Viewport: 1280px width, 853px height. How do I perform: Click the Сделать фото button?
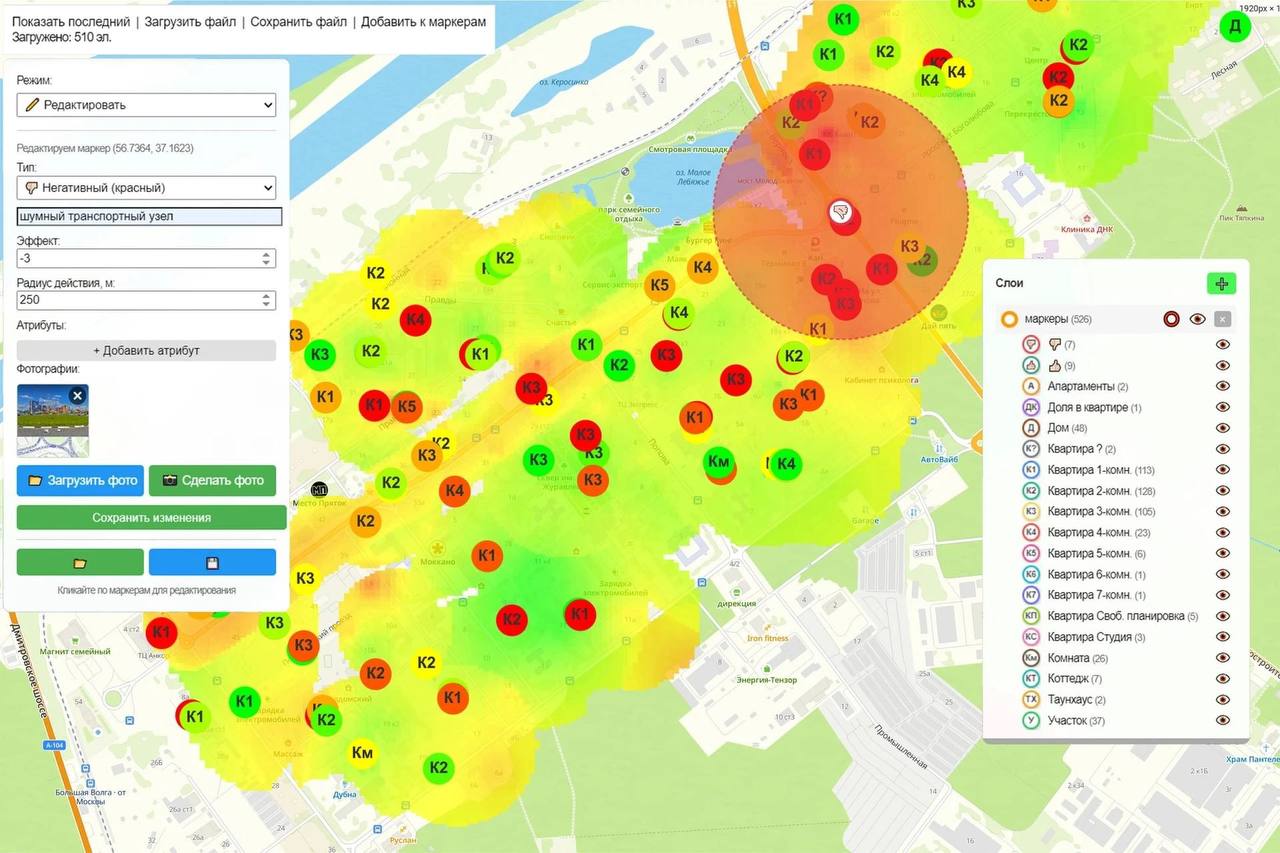coord(212,481)
